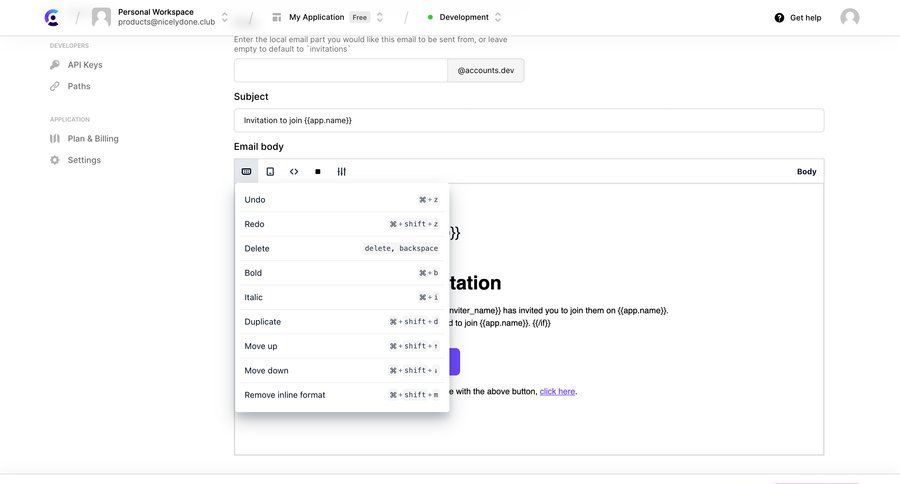Screen dimensions: 900x484
Task: Click the application icon beside My Application
Action: coord(277,17)
